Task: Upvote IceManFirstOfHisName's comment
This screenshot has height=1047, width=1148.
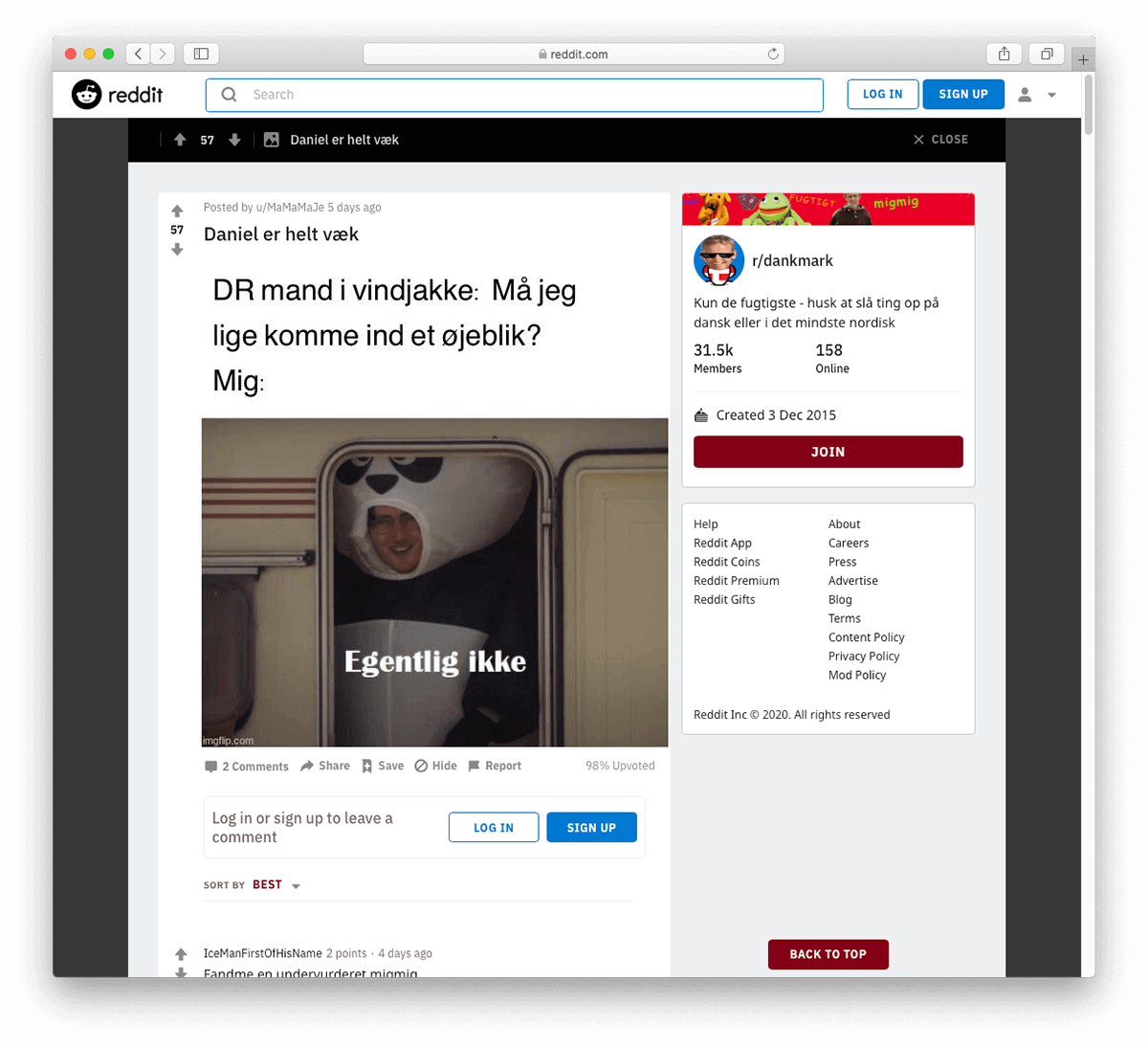Action: click(181, 954)
